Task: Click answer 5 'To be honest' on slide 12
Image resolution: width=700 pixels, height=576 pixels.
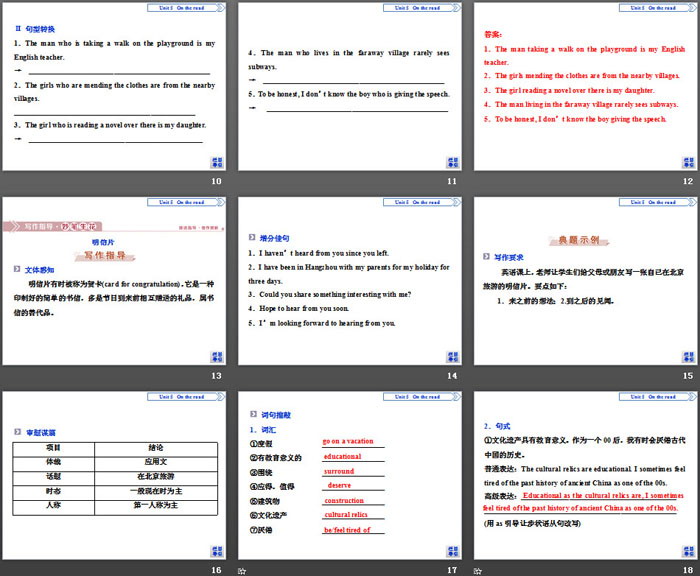Action: coord(575,119)
